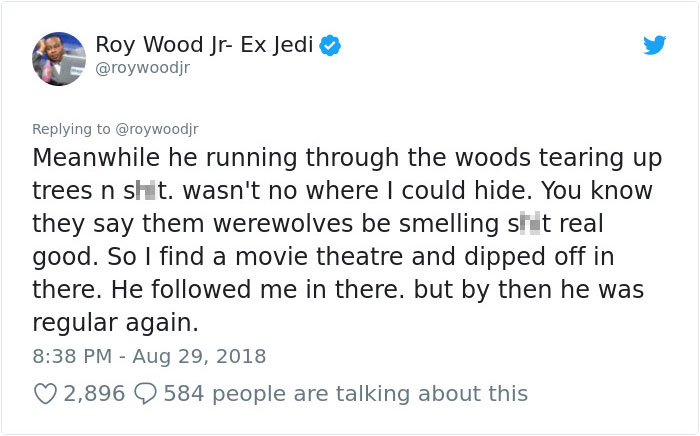Click the 2,896 likes count
Screen dimensions: 700x436
[94, 394]
